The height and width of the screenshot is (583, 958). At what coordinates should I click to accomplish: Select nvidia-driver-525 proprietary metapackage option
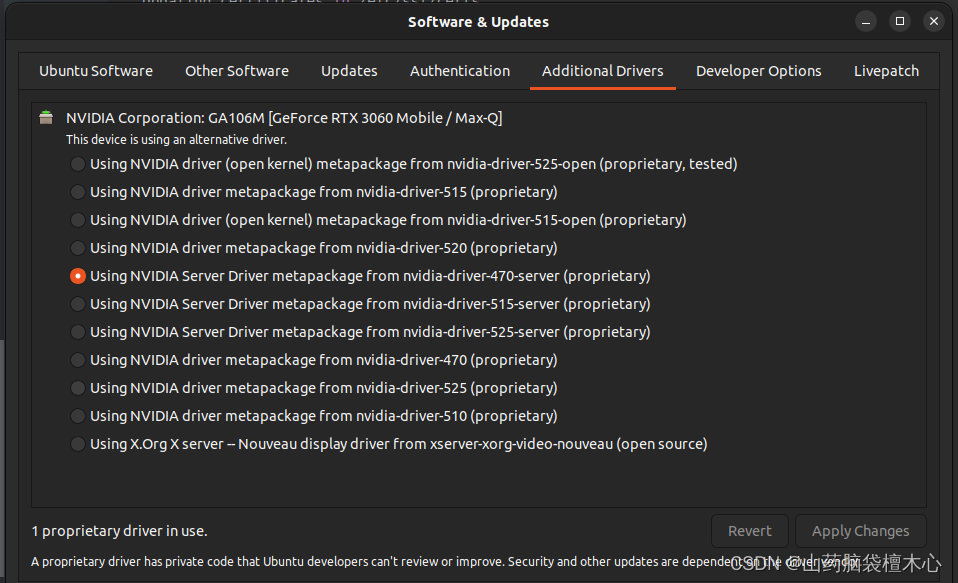tap(78, 388)
